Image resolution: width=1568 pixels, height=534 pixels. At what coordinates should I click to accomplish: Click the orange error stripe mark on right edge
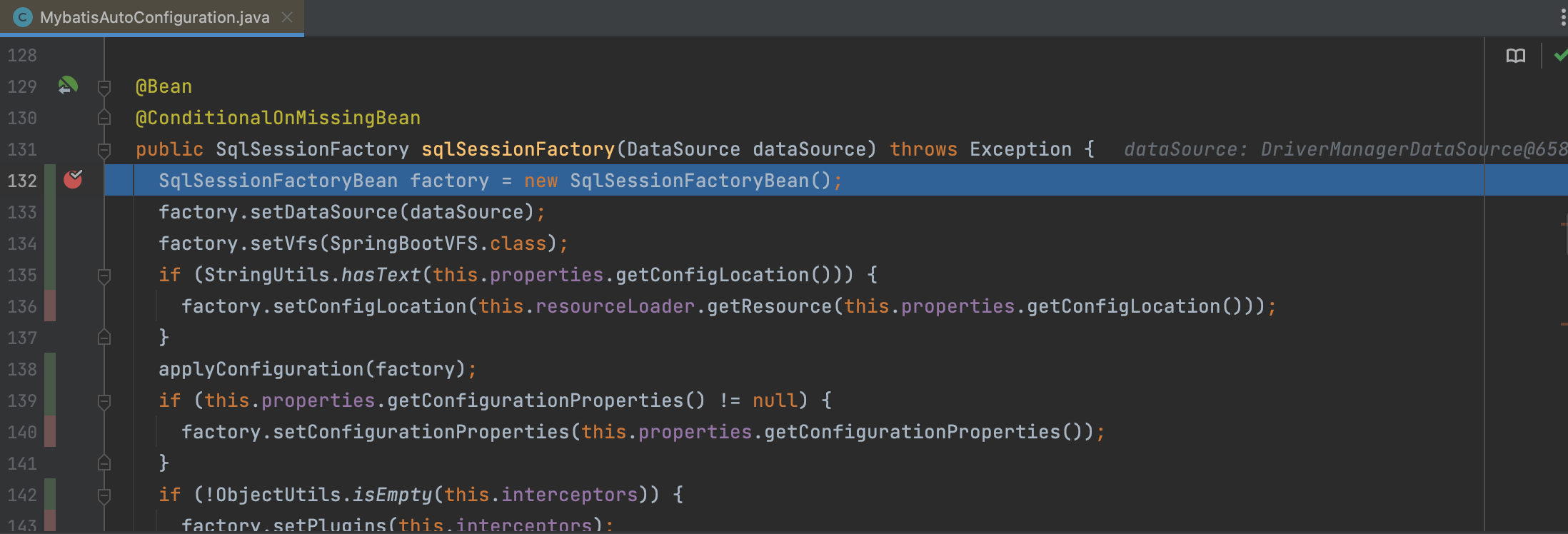(1564, 224)
